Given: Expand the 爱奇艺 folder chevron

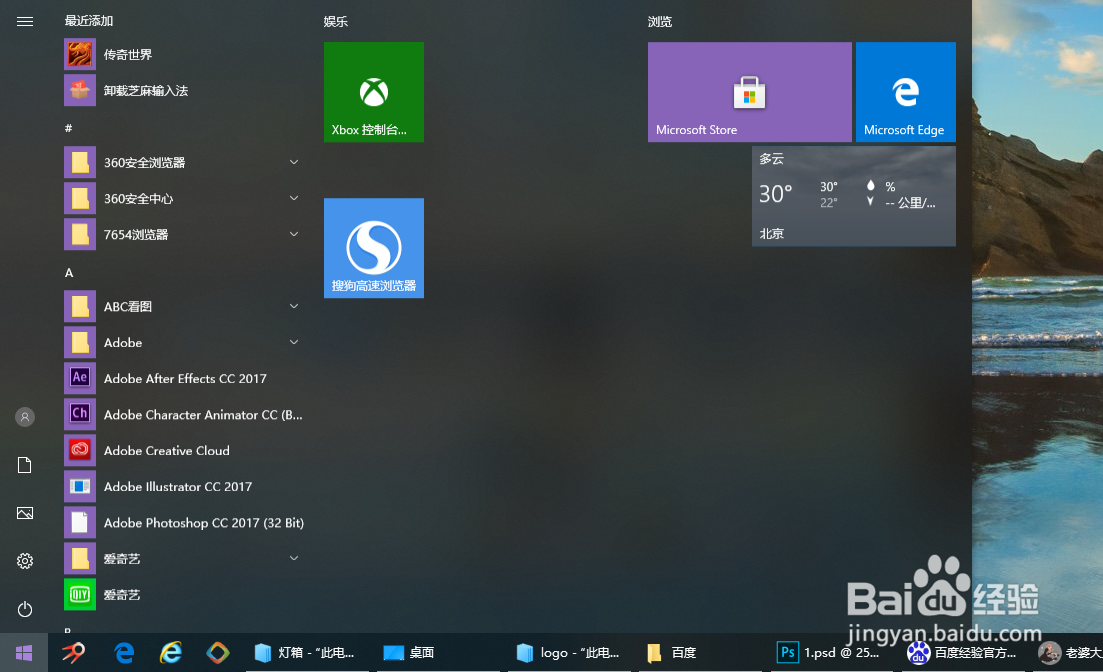Looking at the screenshot, I should [x=294, y=559].
